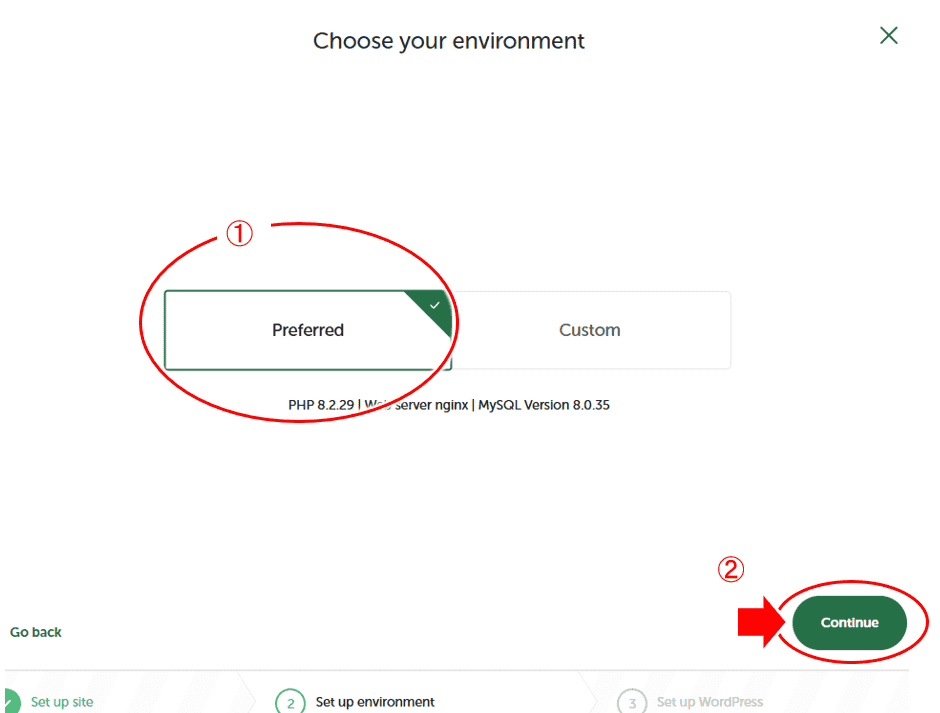940x713 pixels.
Task: Select the Preferred environment option
Action: pos(307,330)
